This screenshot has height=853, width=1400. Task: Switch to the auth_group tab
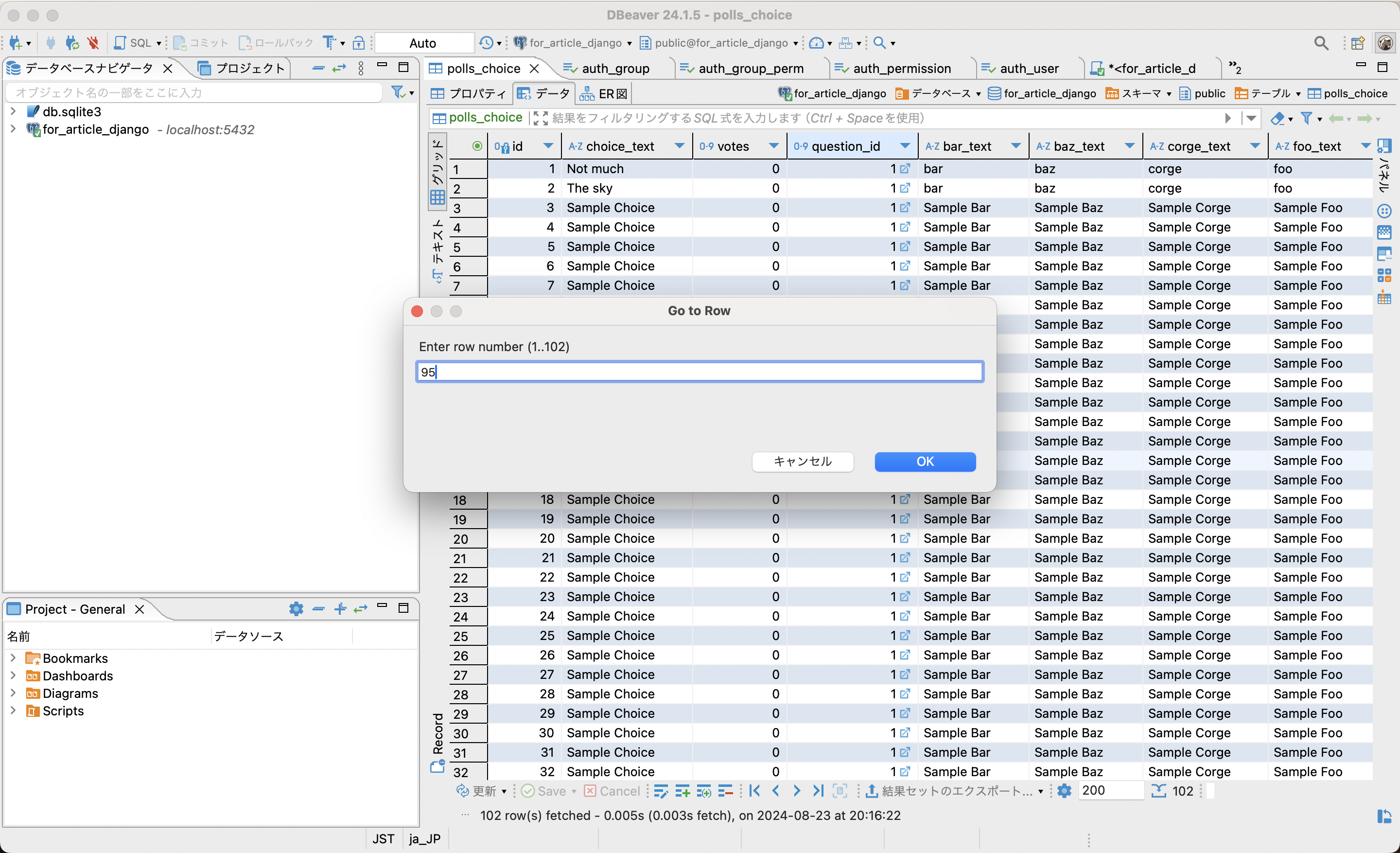pyautogui.click(x=615, y=68)
